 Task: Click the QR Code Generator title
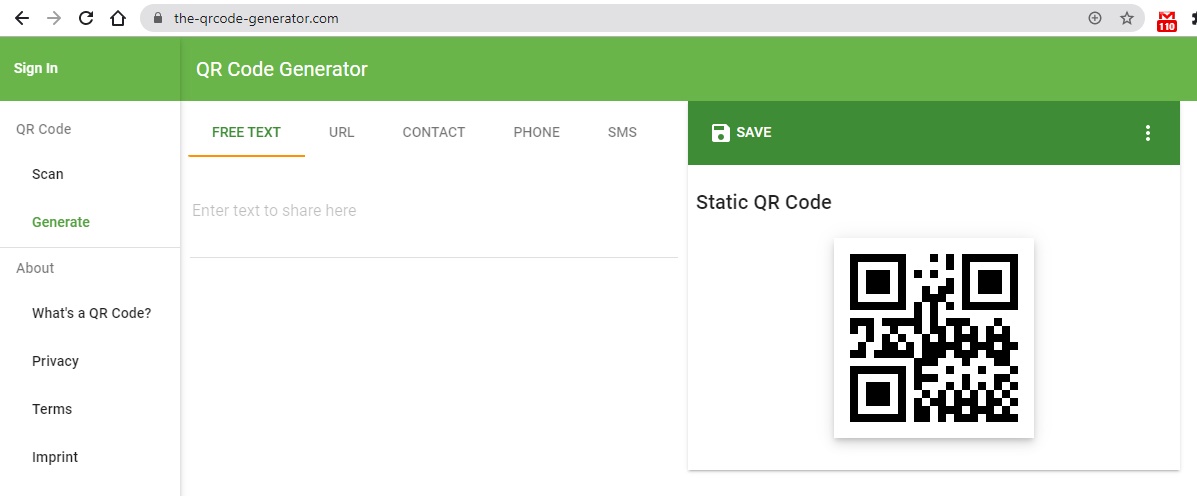tap(282, 69)
